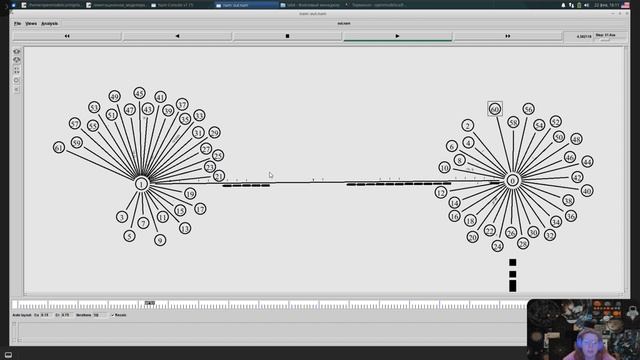The width and height of the screenshot is (640, 360).
Task: Select node 21
Action: [x=219, y=176]
